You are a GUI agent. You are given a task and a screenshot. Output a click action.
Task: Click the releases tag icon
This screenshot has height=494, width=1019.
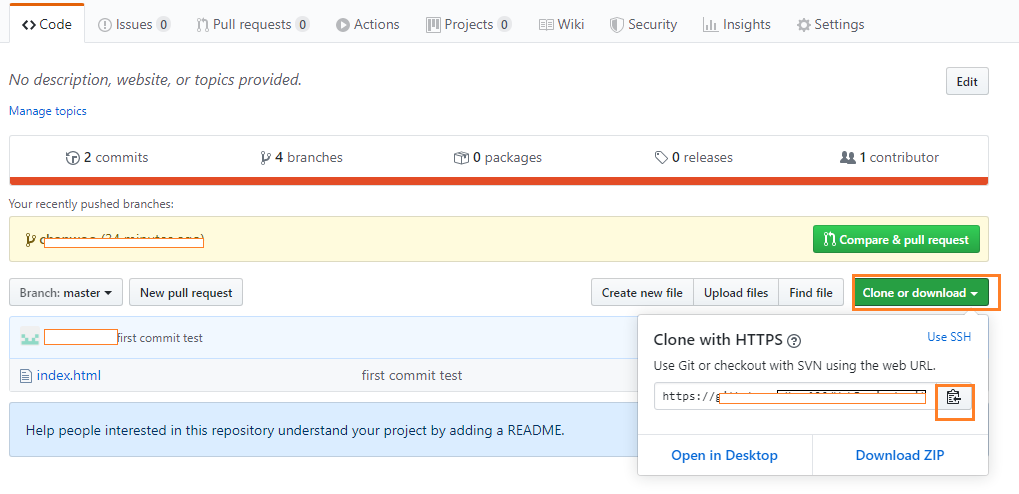tap(661, 158)
